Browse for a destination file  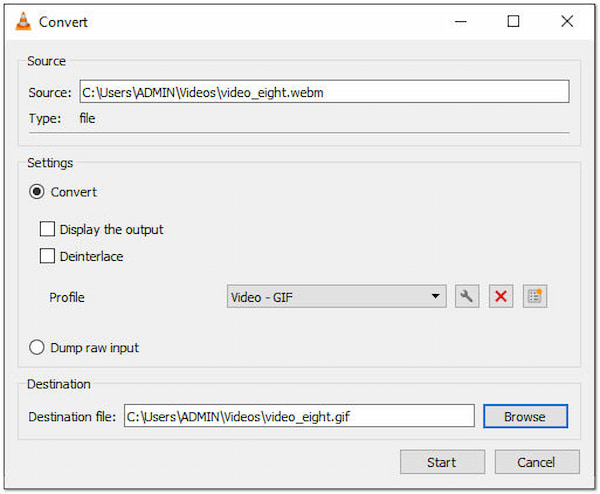(525, 416)
